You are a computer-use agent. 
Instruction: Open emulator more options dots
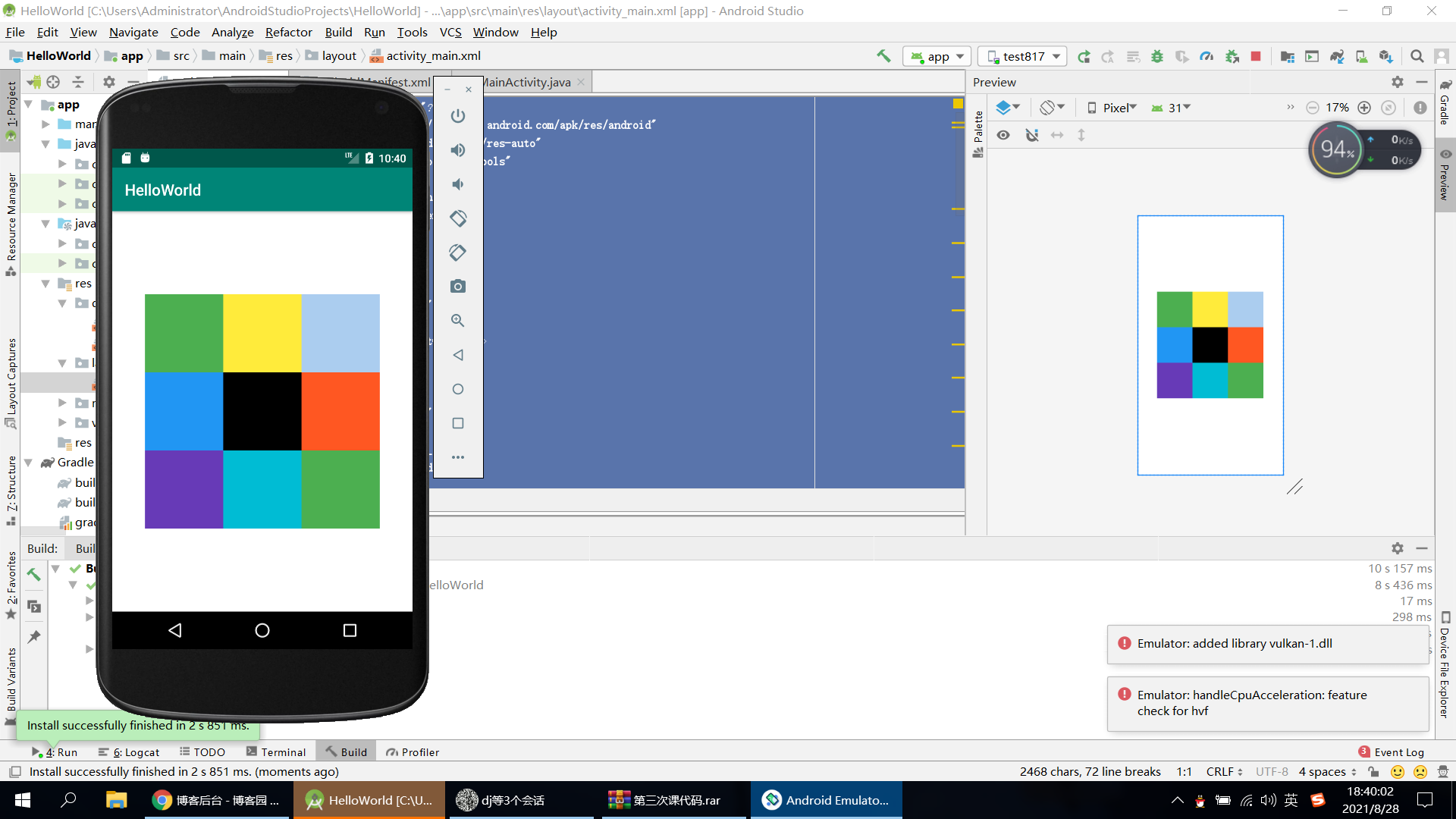tap(458, 457)
